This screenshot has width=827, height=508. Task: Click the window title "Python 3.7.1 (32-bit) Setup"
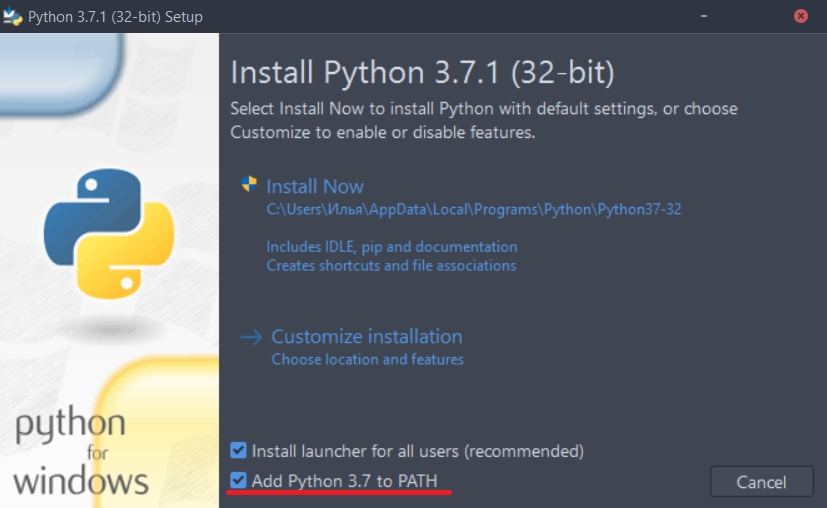pyautogui.click(x=115, y=16)
